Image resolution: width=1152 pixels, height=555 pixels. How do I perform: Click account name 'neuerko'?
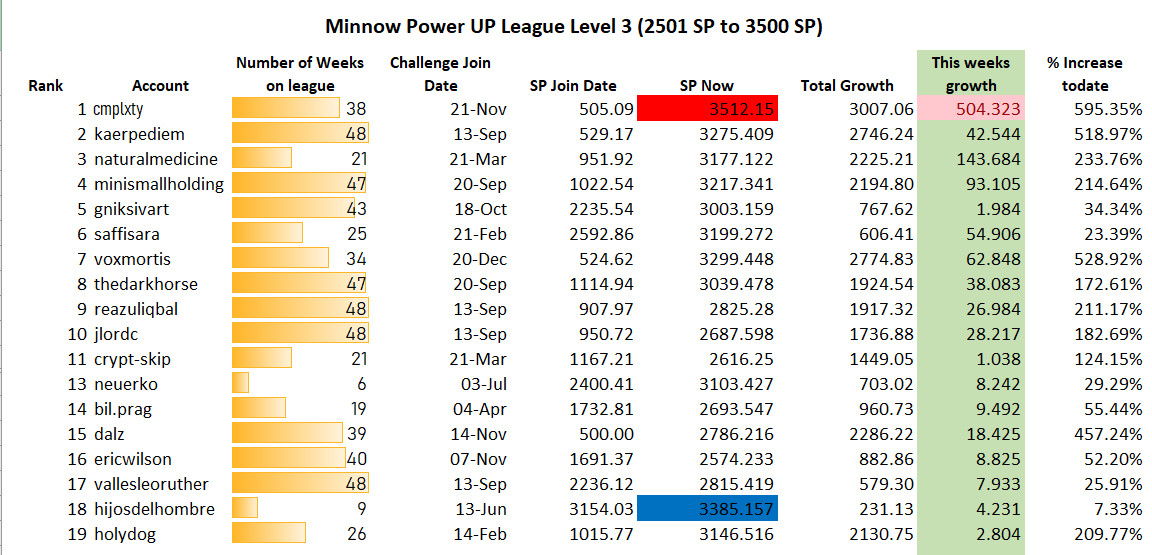pyautogui.click(x=126, y=384)
